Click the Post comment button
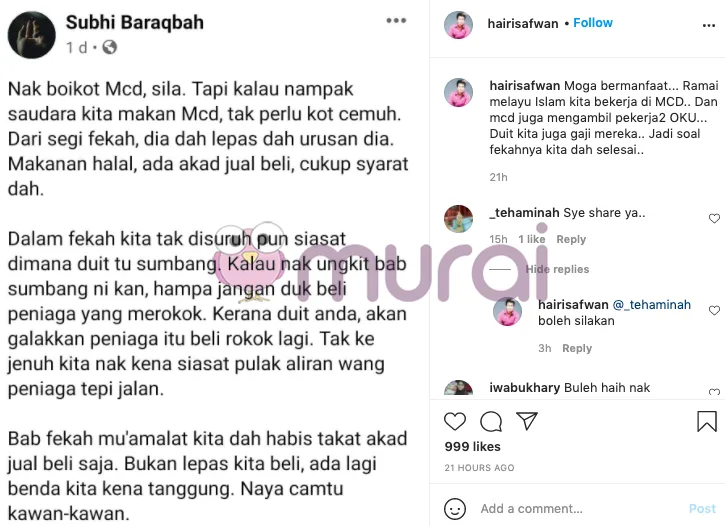725x526 pixels. point(702,509)
